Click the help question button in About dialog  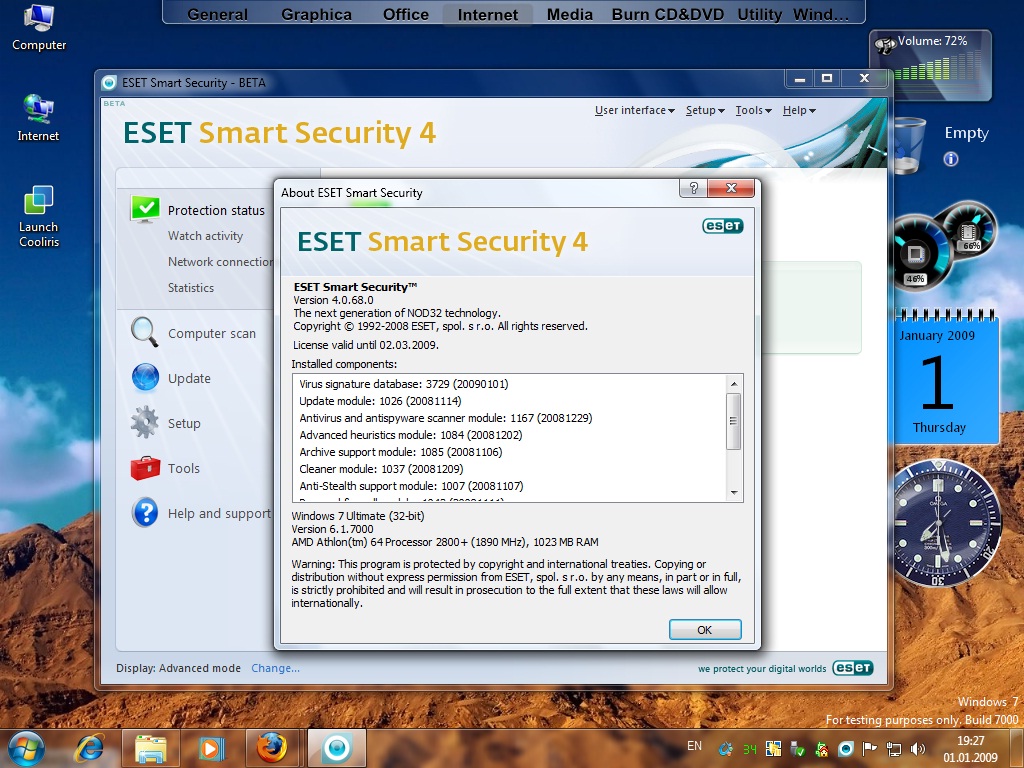point(694,188)
